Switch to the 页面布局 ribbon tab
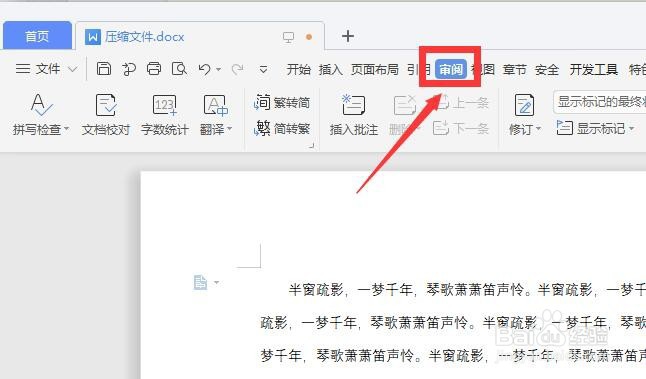Image resolution: width=646 pixels, height=379 pixels. click(x=374, y=69)
